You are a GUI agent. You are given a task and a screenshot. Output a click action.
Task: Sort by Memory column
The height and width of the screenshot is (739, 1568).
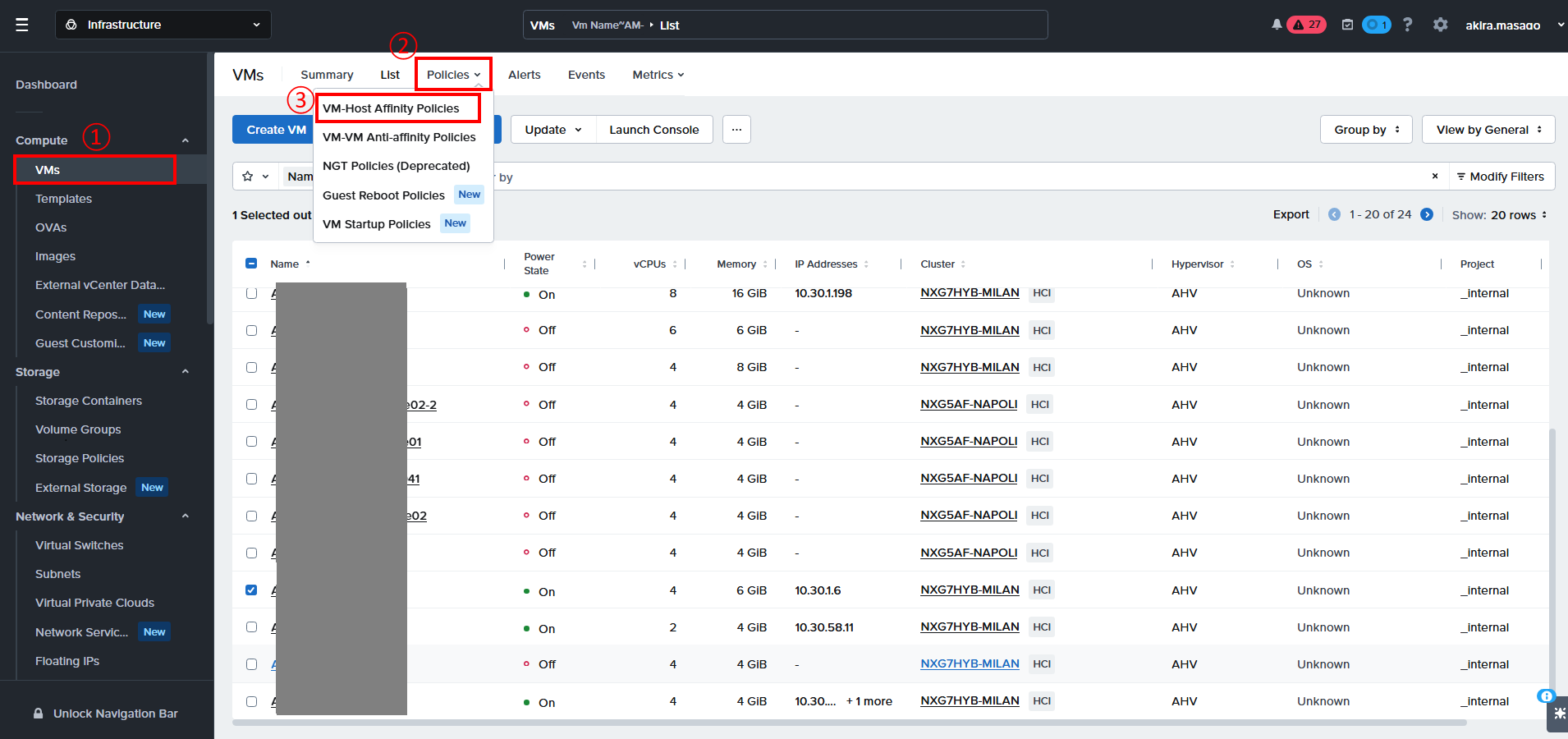coord(765,264)
